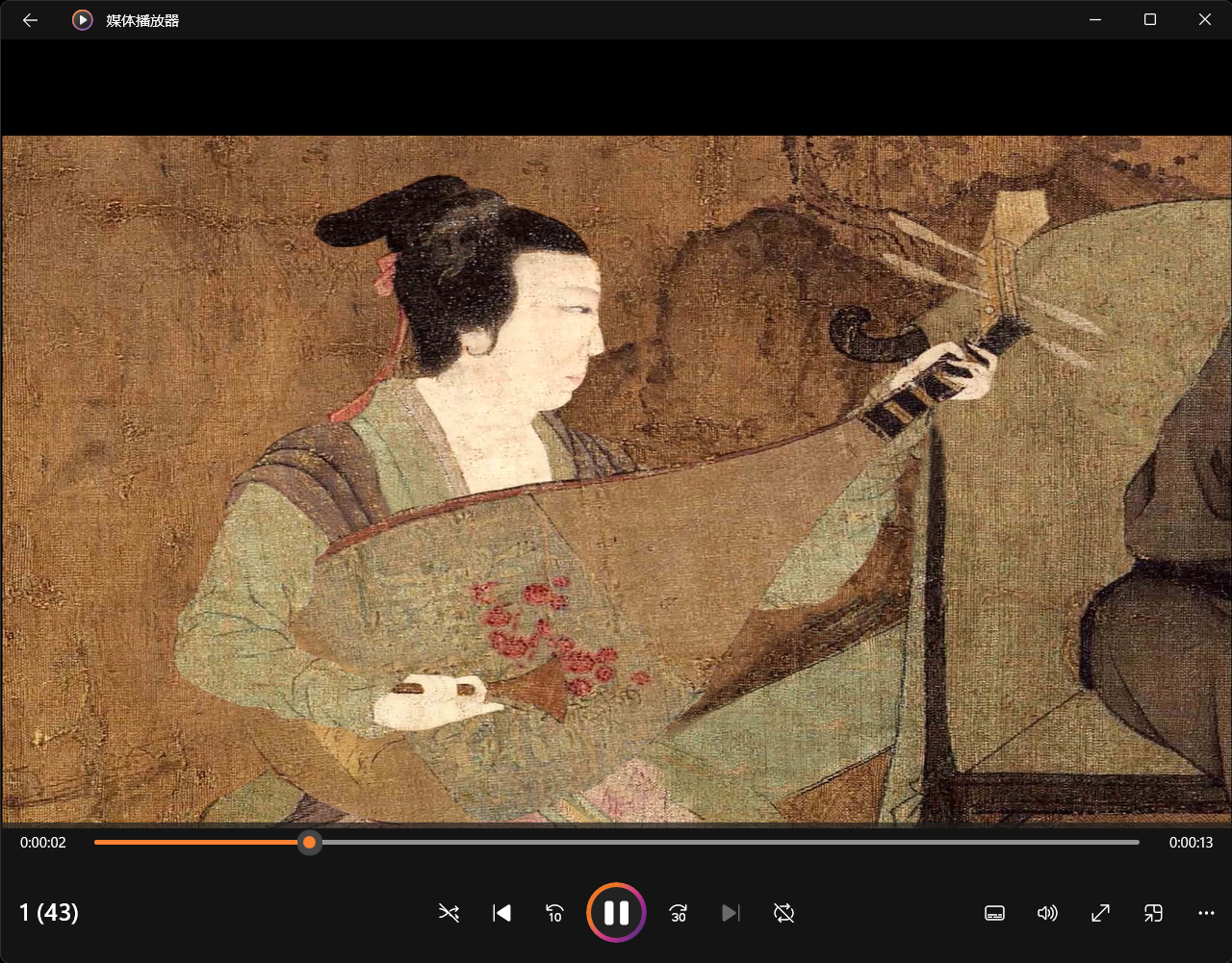Skip back 10 seconds
This screenshot has width=1232, height=963.
(554, 913)
